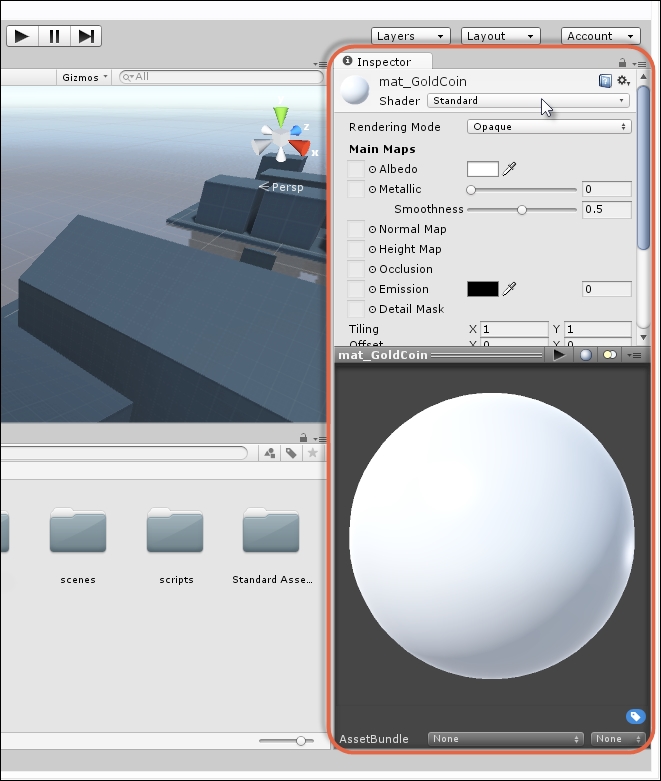This screenshot has width=661, height=781.
Task: Start Play mode with the Play button
Action: (x=22, y=36)
